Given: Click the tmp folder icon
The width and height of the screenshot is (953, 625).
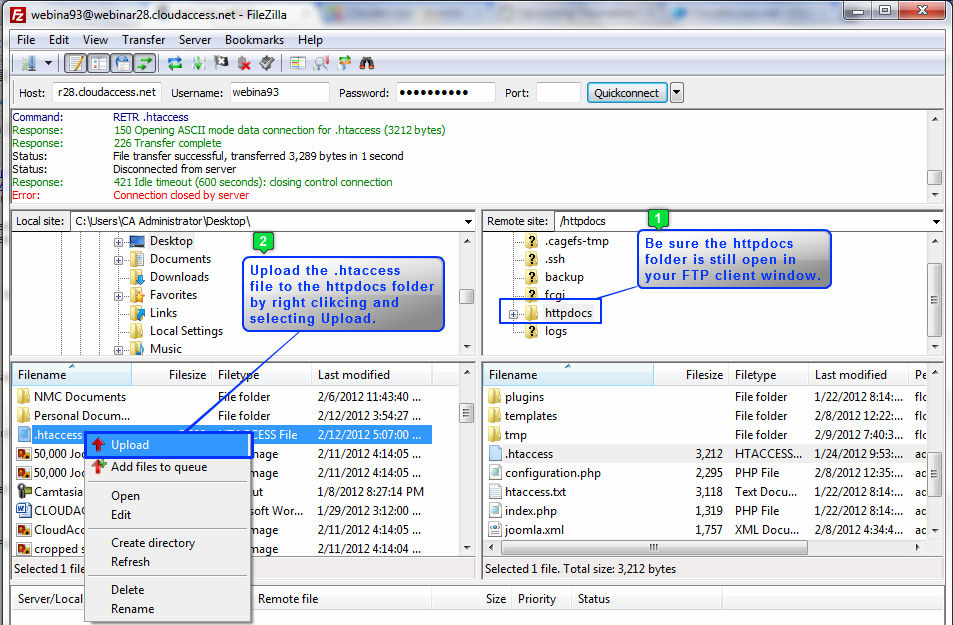Looking at the screenshot, I should coord(494,435).
